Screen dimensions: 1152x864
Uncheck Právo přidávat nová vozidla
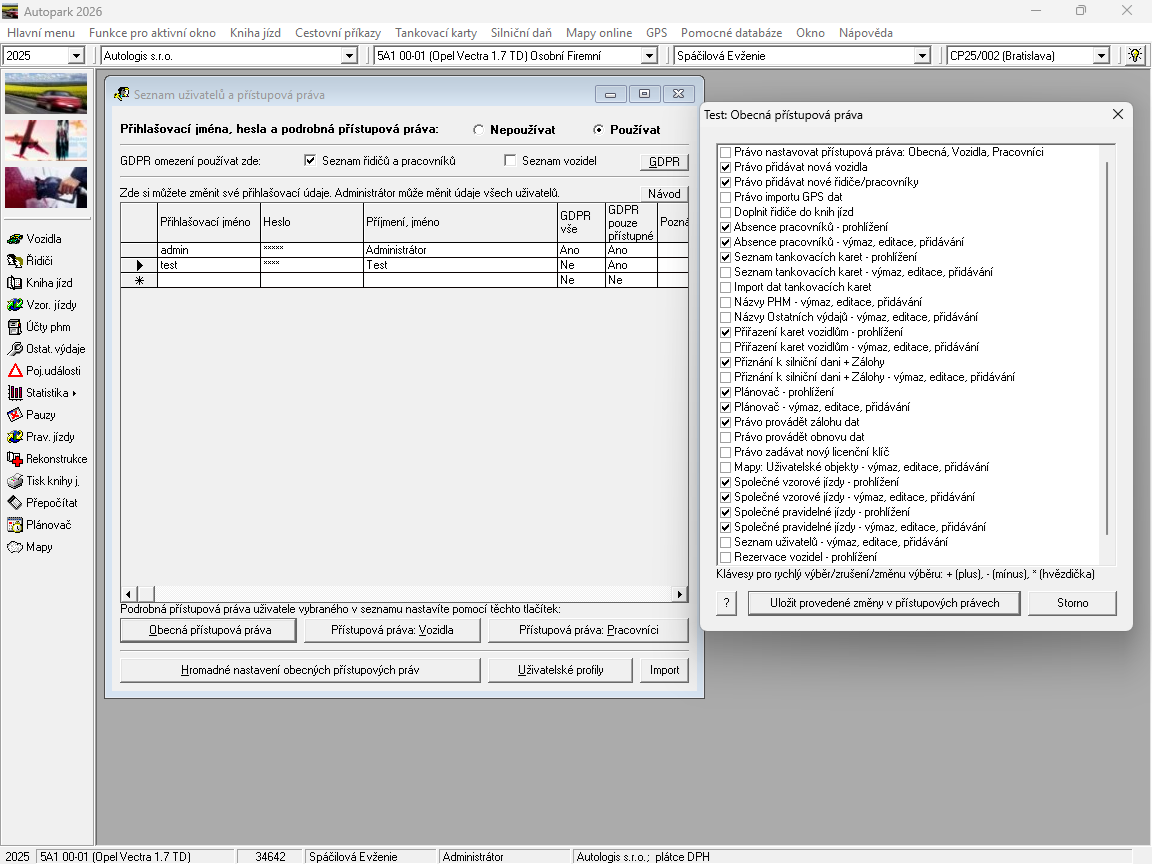coord(725,168)
